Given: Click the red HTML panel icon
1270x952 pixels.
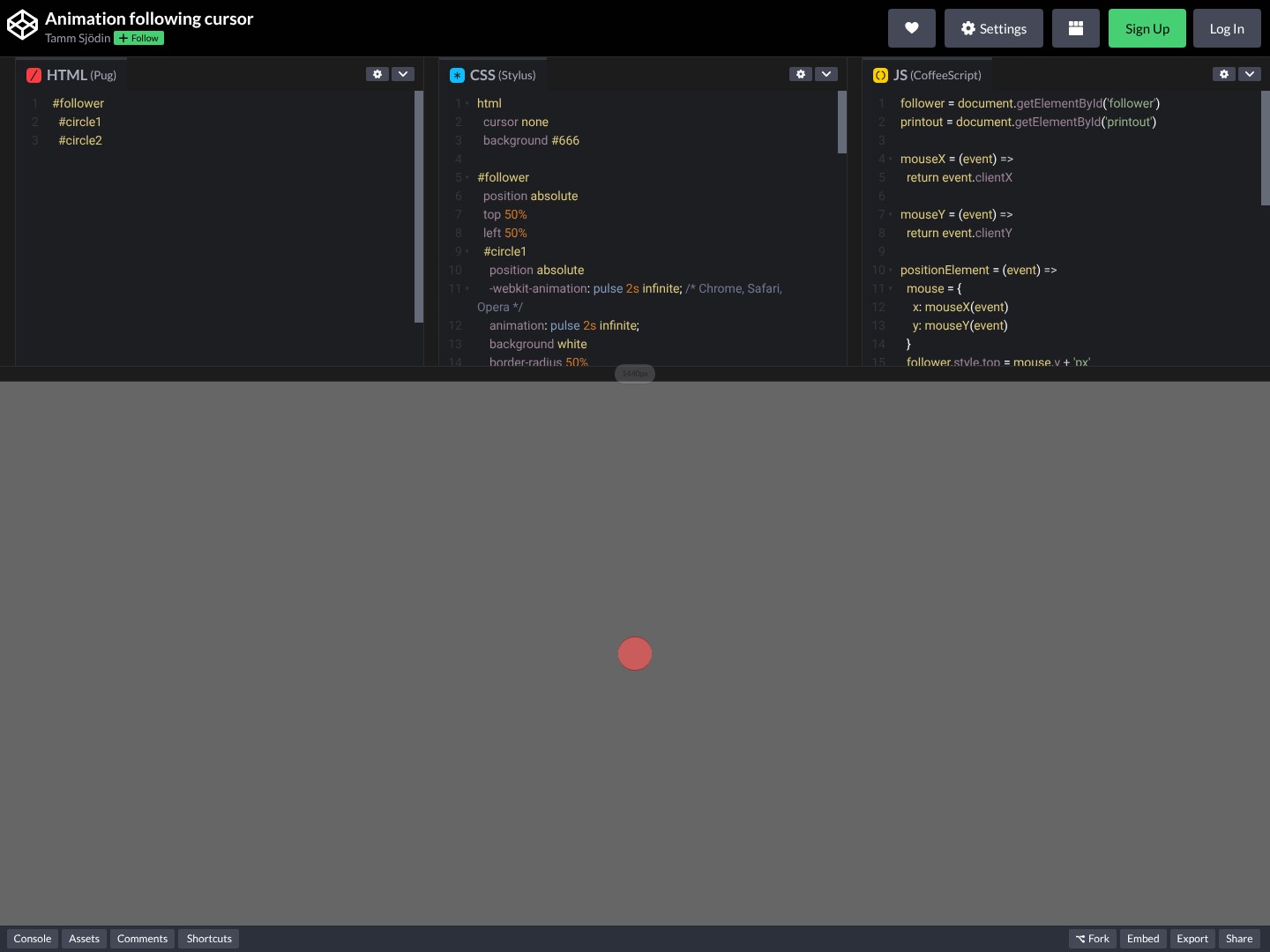Looking at the screenshot, I should click(x=34, y=76).
